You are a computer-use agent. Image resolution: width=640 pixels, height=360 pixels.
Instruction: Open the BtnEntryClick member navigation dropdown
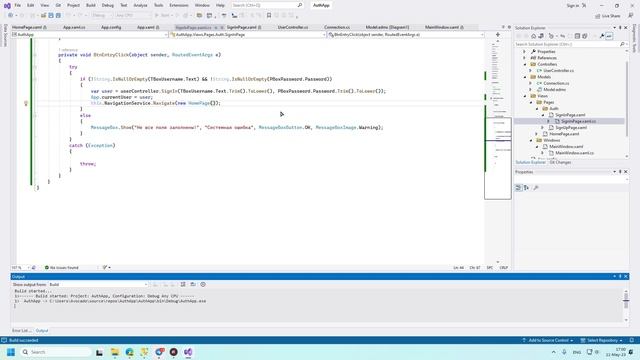coord(406,35)
